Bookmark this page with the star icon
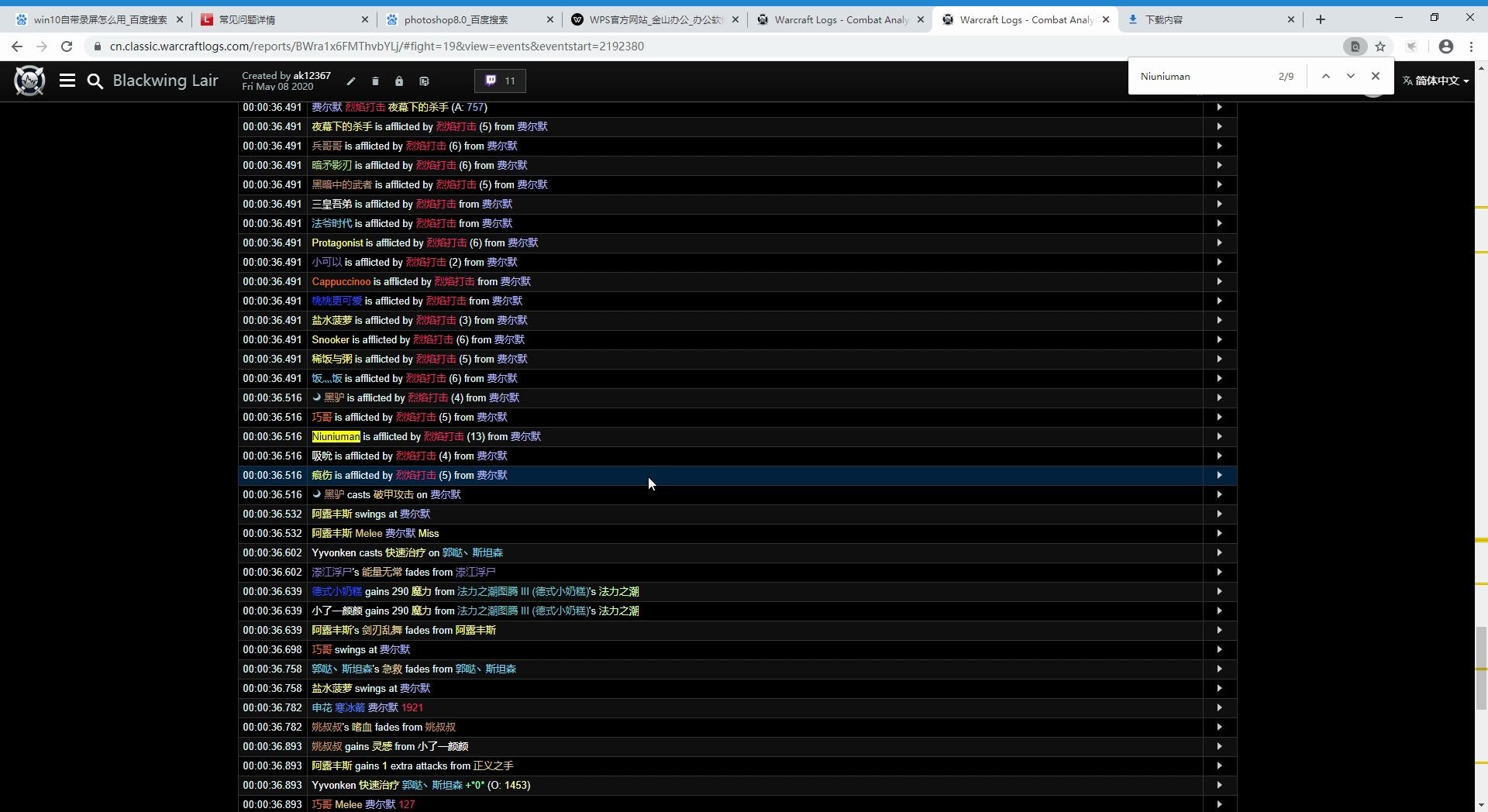 click(x=1380, y=46)
